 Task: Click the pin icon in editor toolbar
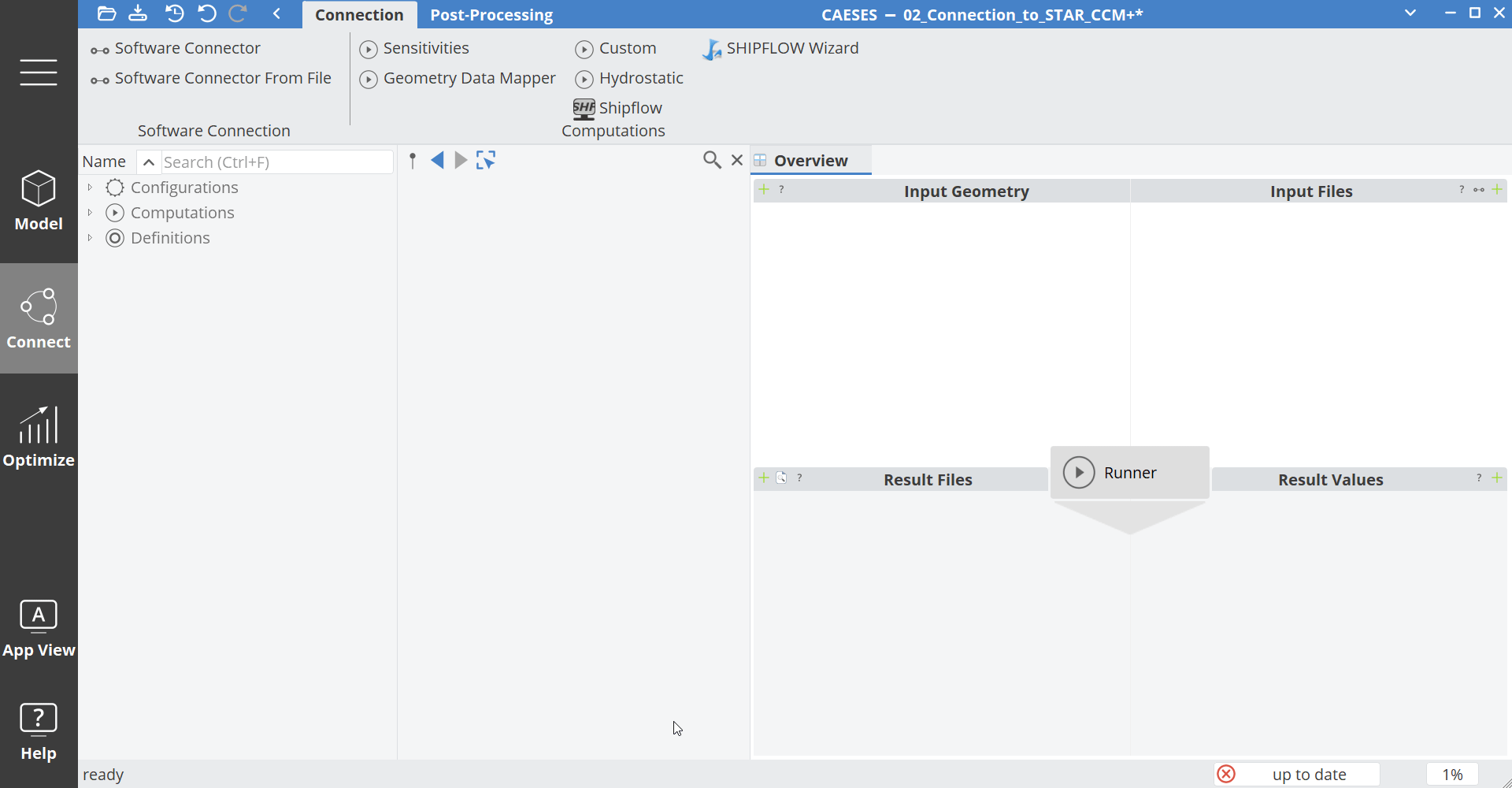[x=413, y=161]
